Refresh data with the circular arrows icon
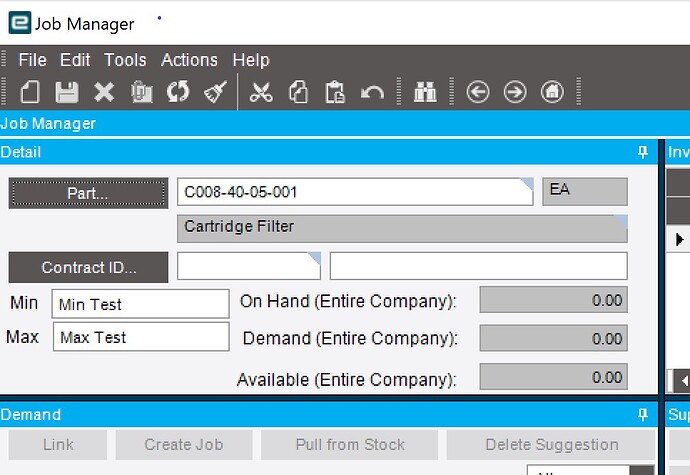Screen dimensions: 690x475 click(178, 92)
